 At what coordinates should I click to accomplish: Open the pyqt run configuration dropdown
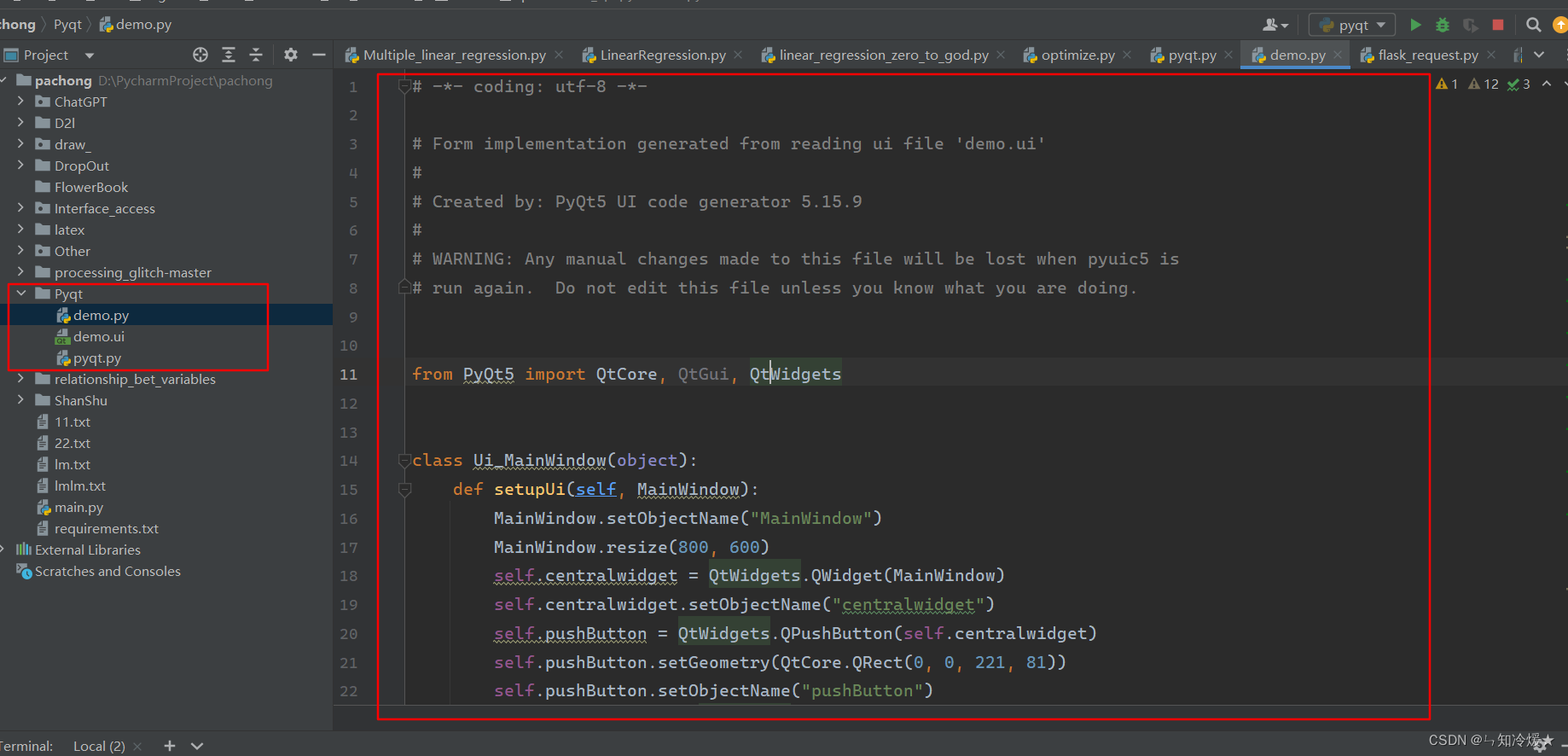pyautogui.click(x=1353, y=25)
